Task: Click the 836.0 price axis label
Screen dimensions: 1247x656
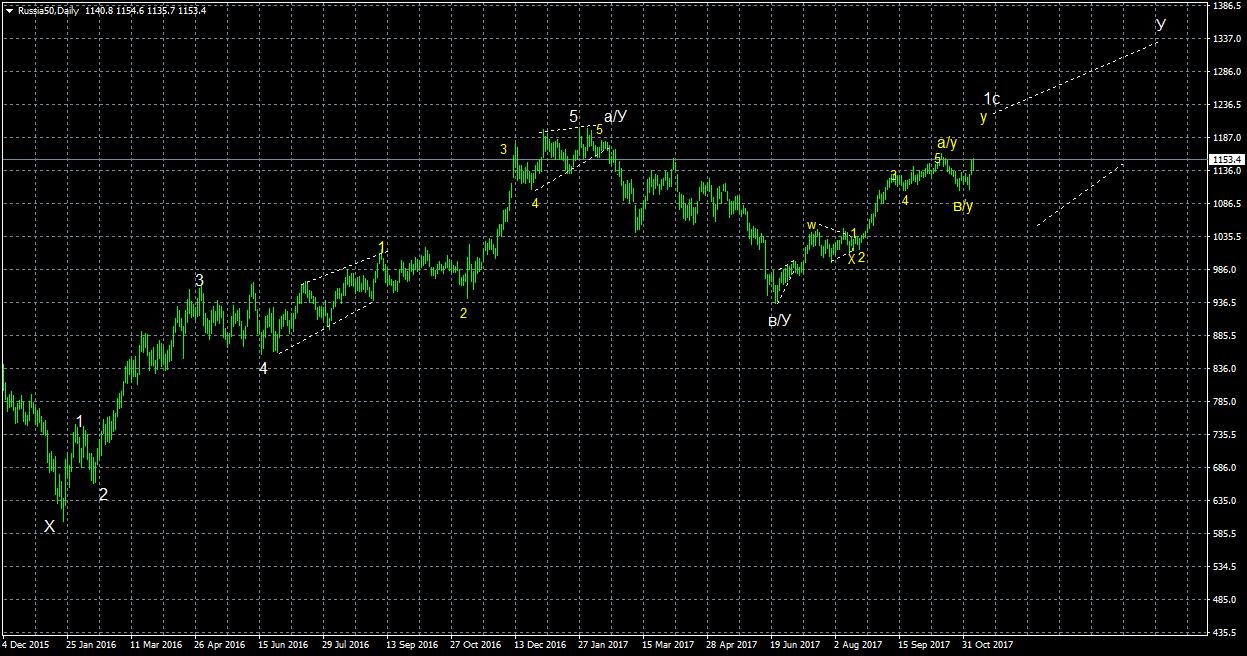Action: 1224,369
